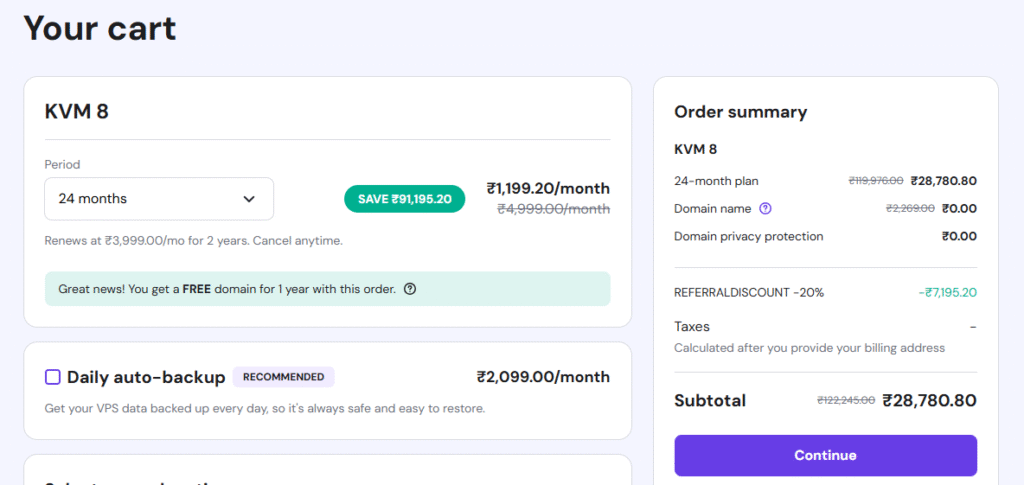
Task: Click the Order summary heading
Action: (x=740, y=112)
